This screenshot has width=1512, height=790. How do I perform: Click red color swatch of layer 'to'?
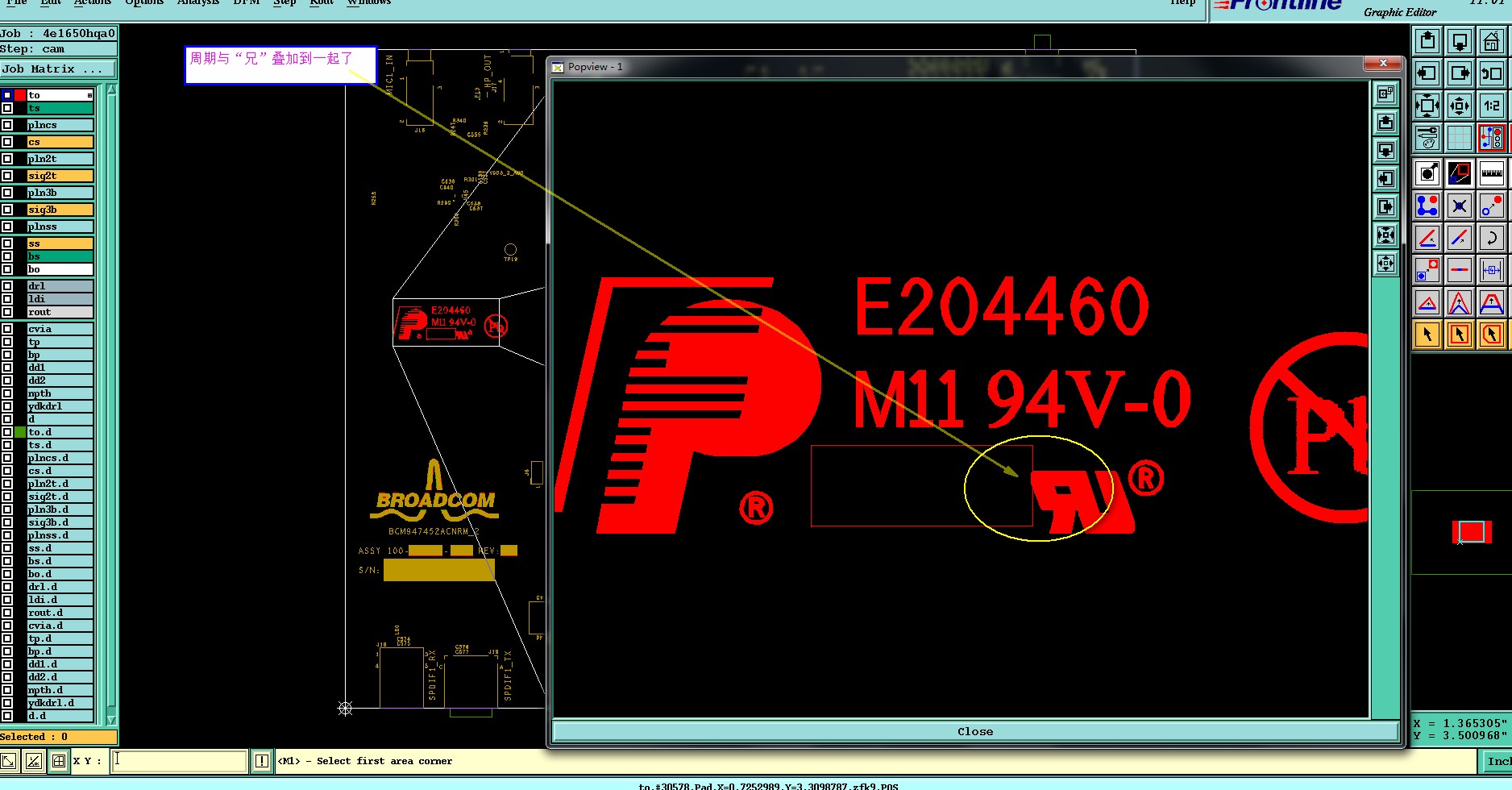[x=20, y=95]
